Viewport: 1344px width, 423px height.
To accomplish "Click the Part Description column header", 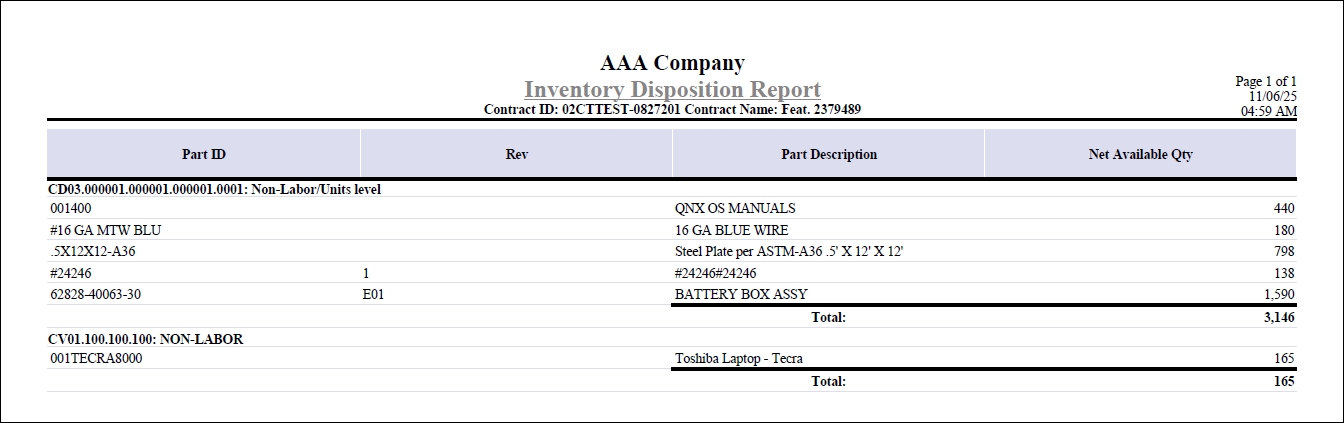I will (x=829, y=155).
